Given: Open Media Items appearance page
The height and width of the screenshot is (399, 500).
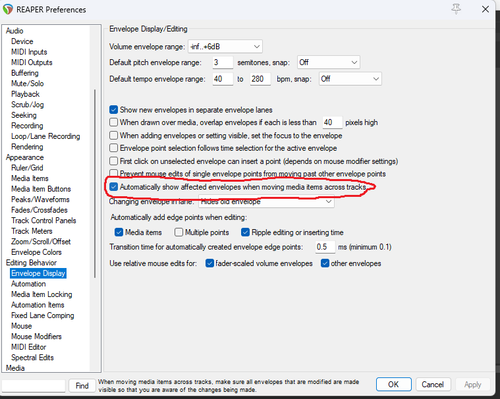Looking at the screenshot, I should (x=30, y=178).
